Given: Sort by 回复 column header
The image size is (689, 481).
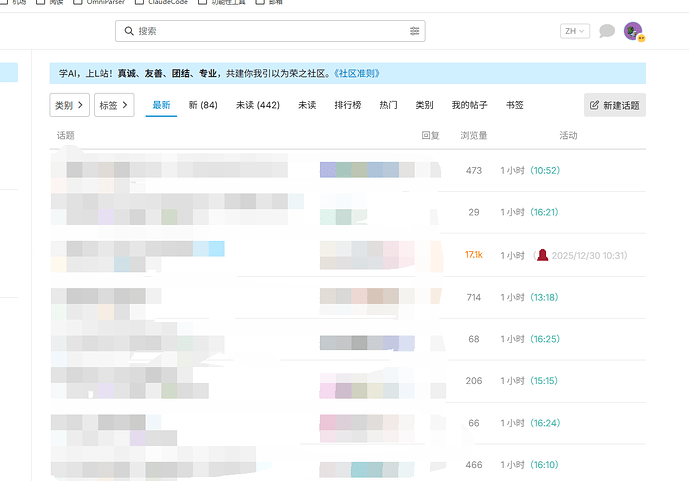Looking at the screenshot, I should point(431,135).
